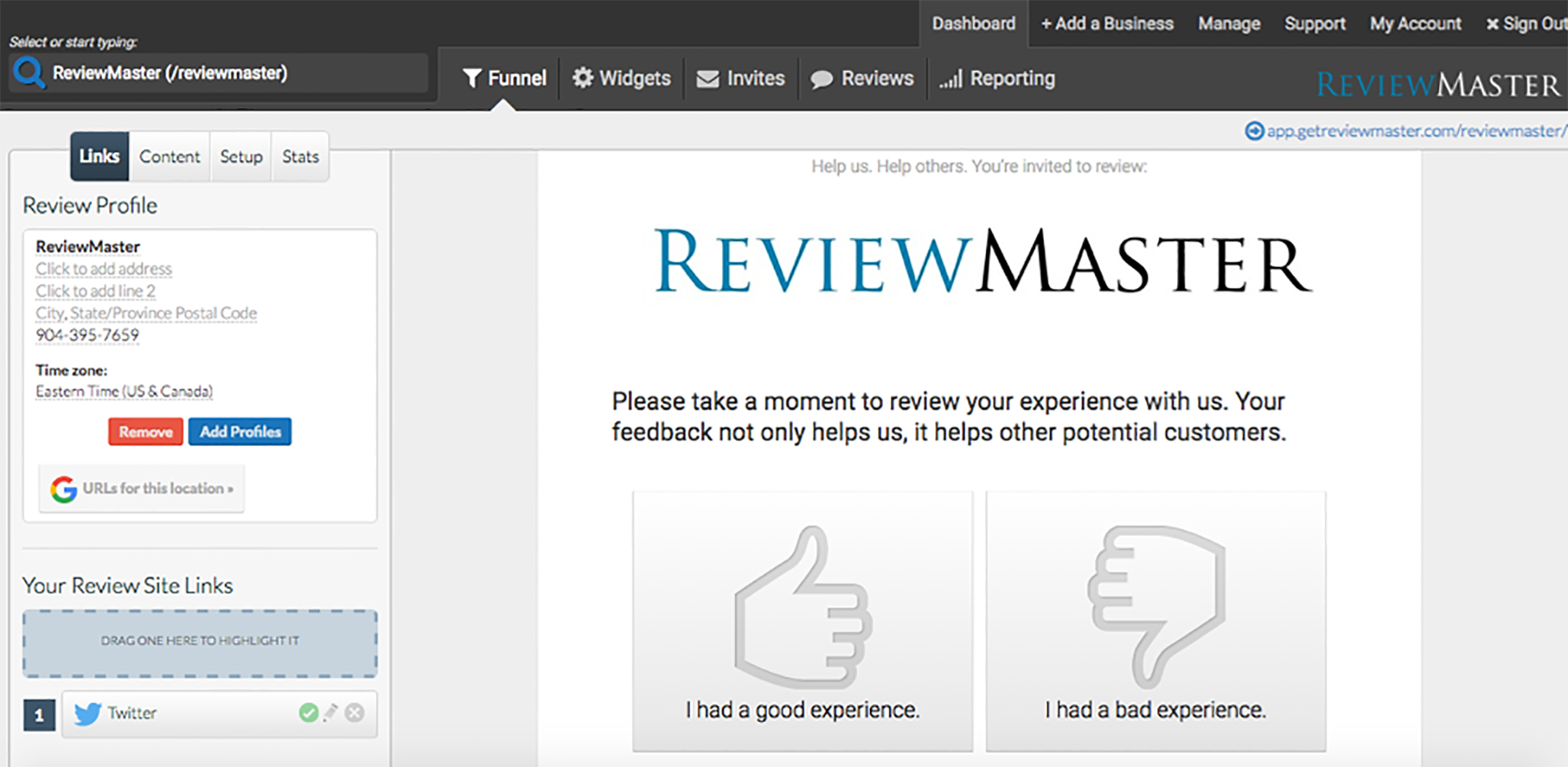Open the Stats tab
Screen dimensions: 1568x767
click(301, 157)
